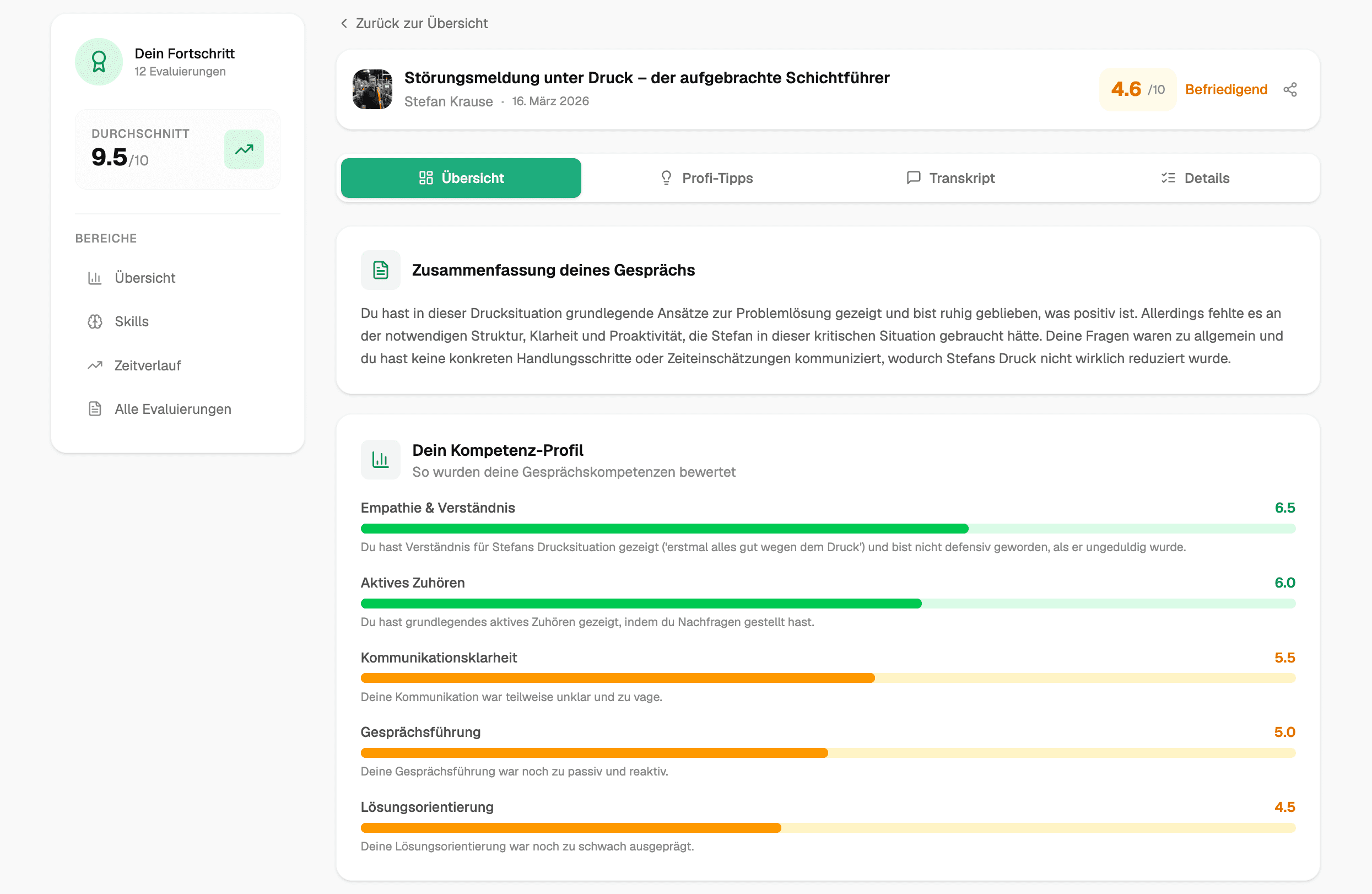Screen dimensions: 1372x894
Task: Select the bar chart icon beside Übersicht sidebar entry
Action: (96, 277)
